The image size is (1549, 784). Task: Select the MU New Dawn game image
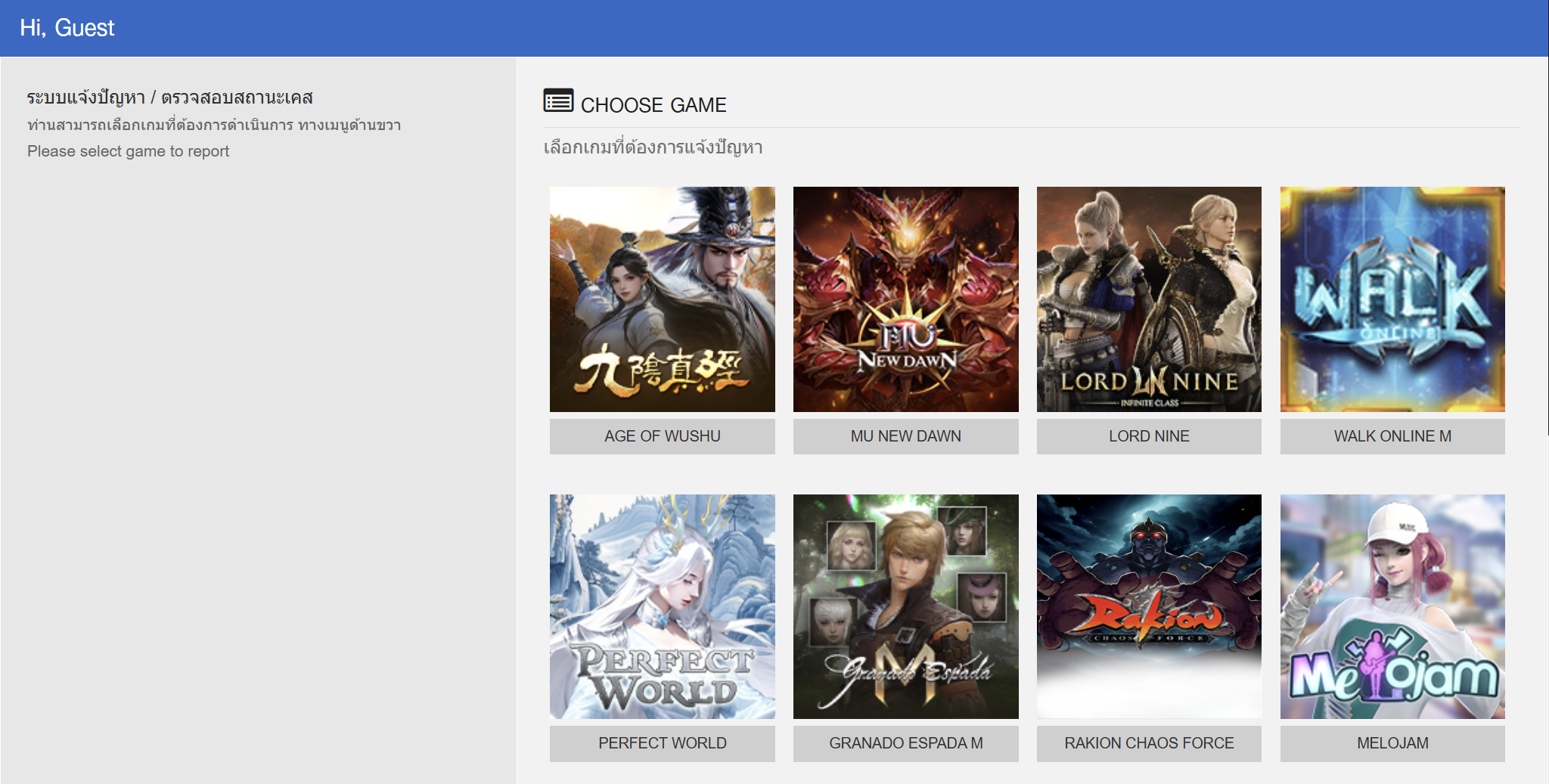tap(905, 299)
